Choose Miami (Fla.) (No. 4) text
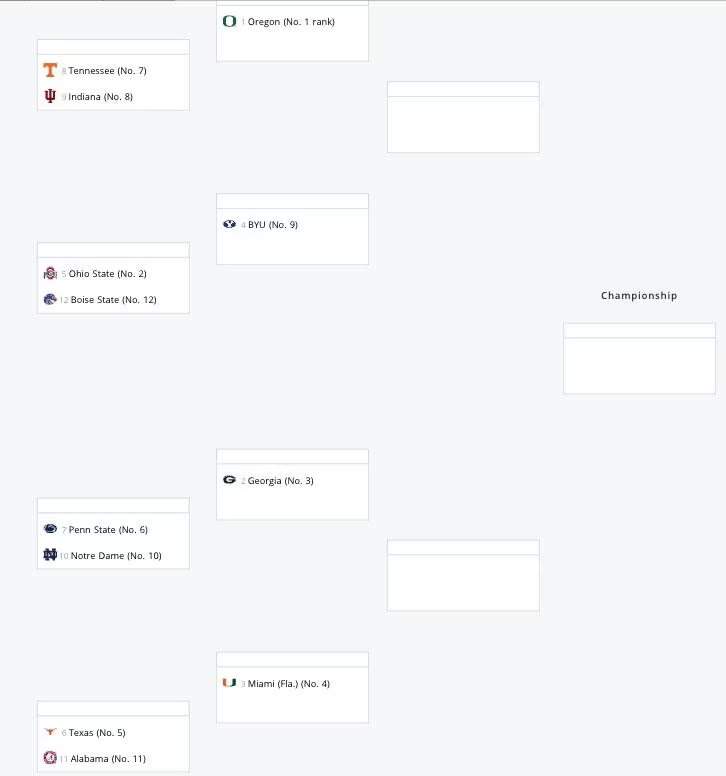Viewport: 726px width, 776px height. click(x=289, y=684)
